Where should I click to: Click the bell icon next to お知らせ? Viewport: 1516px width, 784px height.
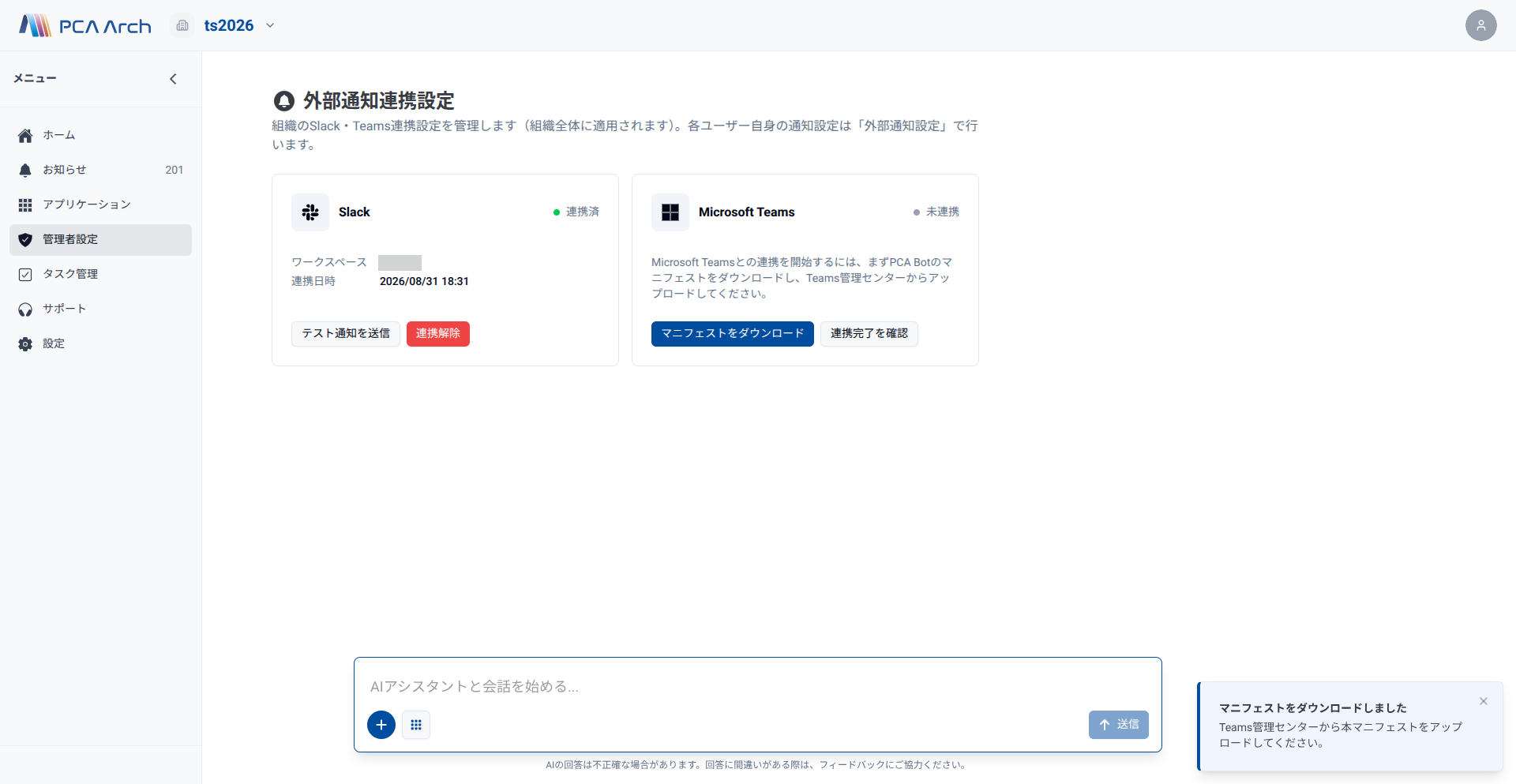point(25,171)
